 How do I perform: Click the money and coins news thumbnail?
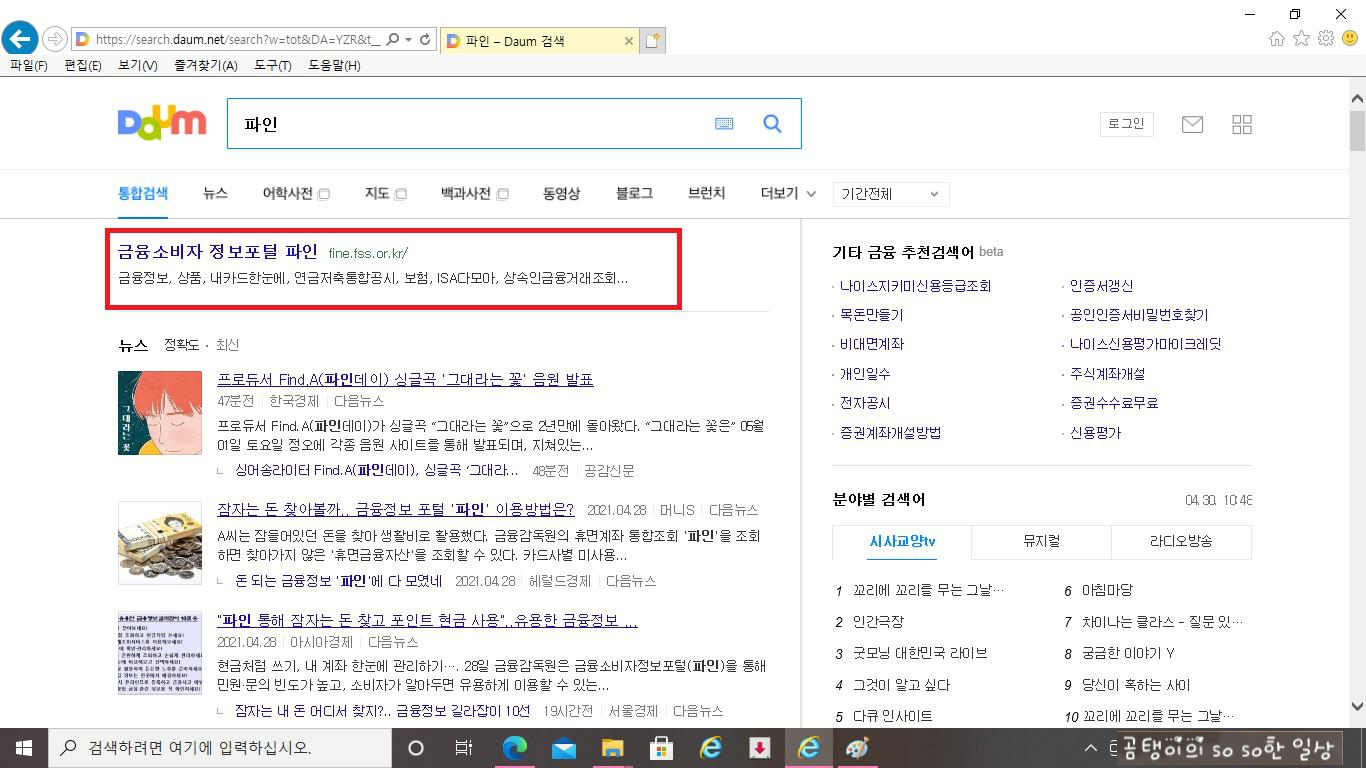[160, 542]
